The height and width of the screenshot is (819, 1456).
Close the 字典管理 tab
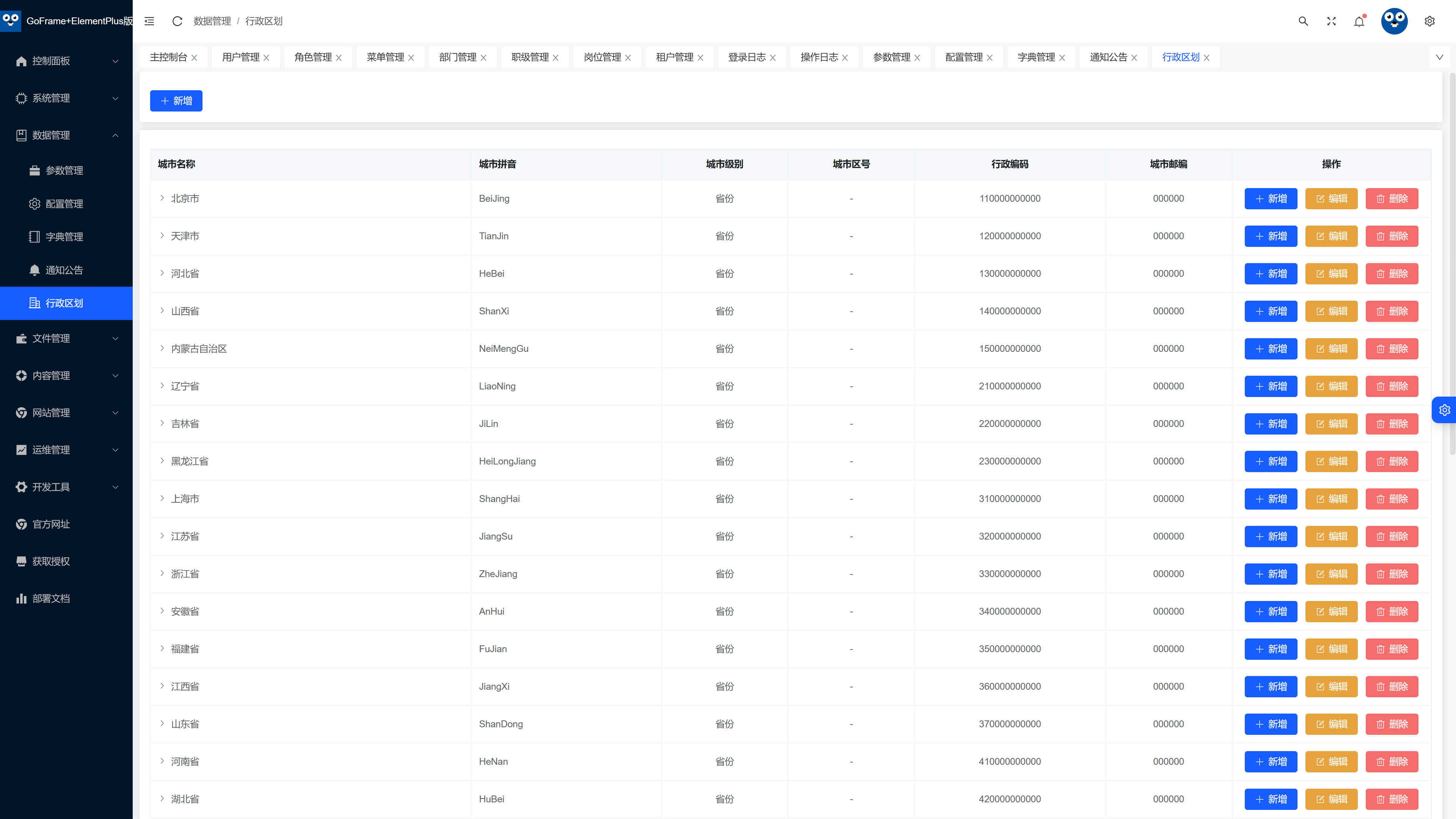(1062, 58)
